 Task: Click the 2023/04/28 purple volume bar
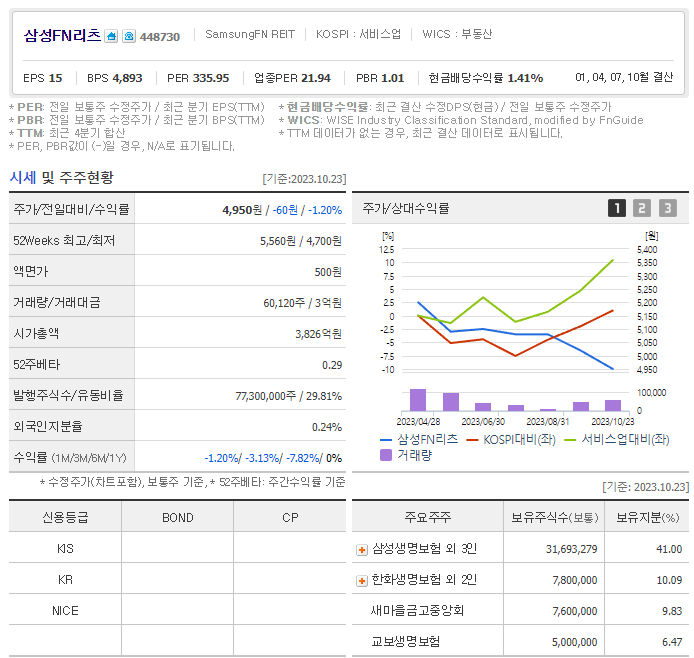(418, 400)
